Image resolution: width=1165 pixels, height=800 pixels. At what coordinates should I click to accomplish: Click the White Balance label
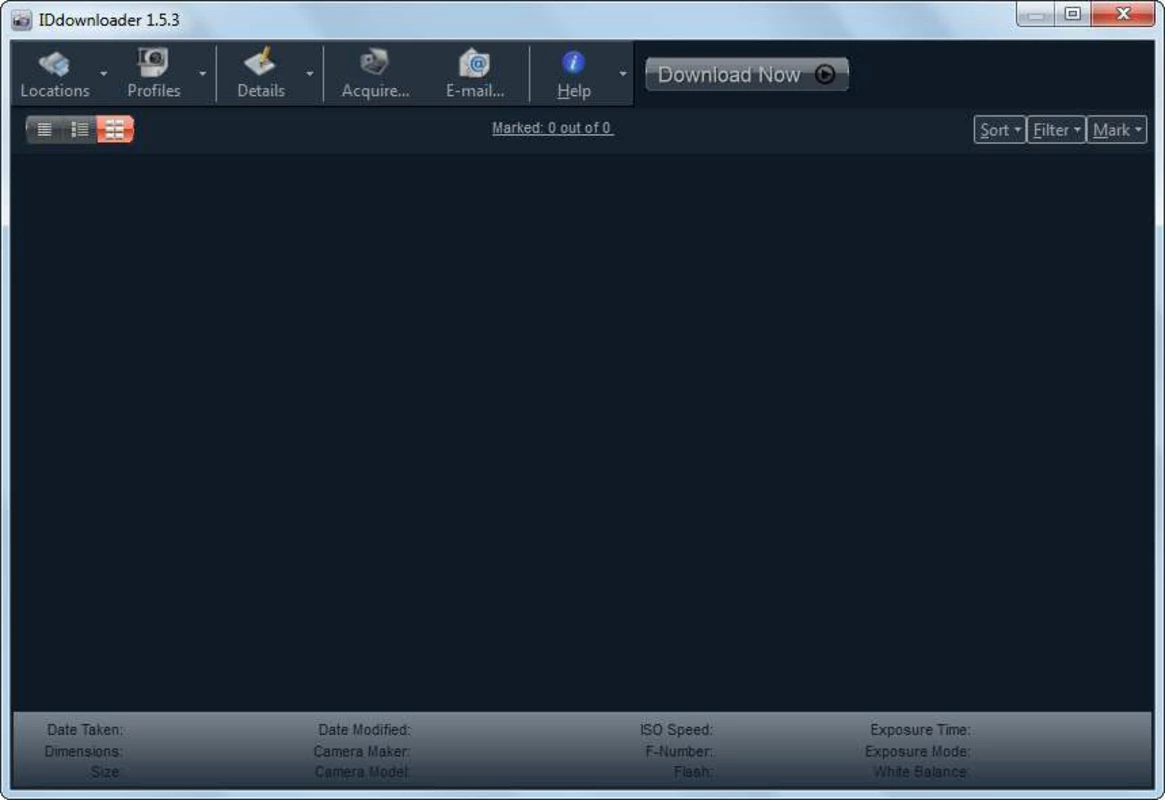(921, 772)
